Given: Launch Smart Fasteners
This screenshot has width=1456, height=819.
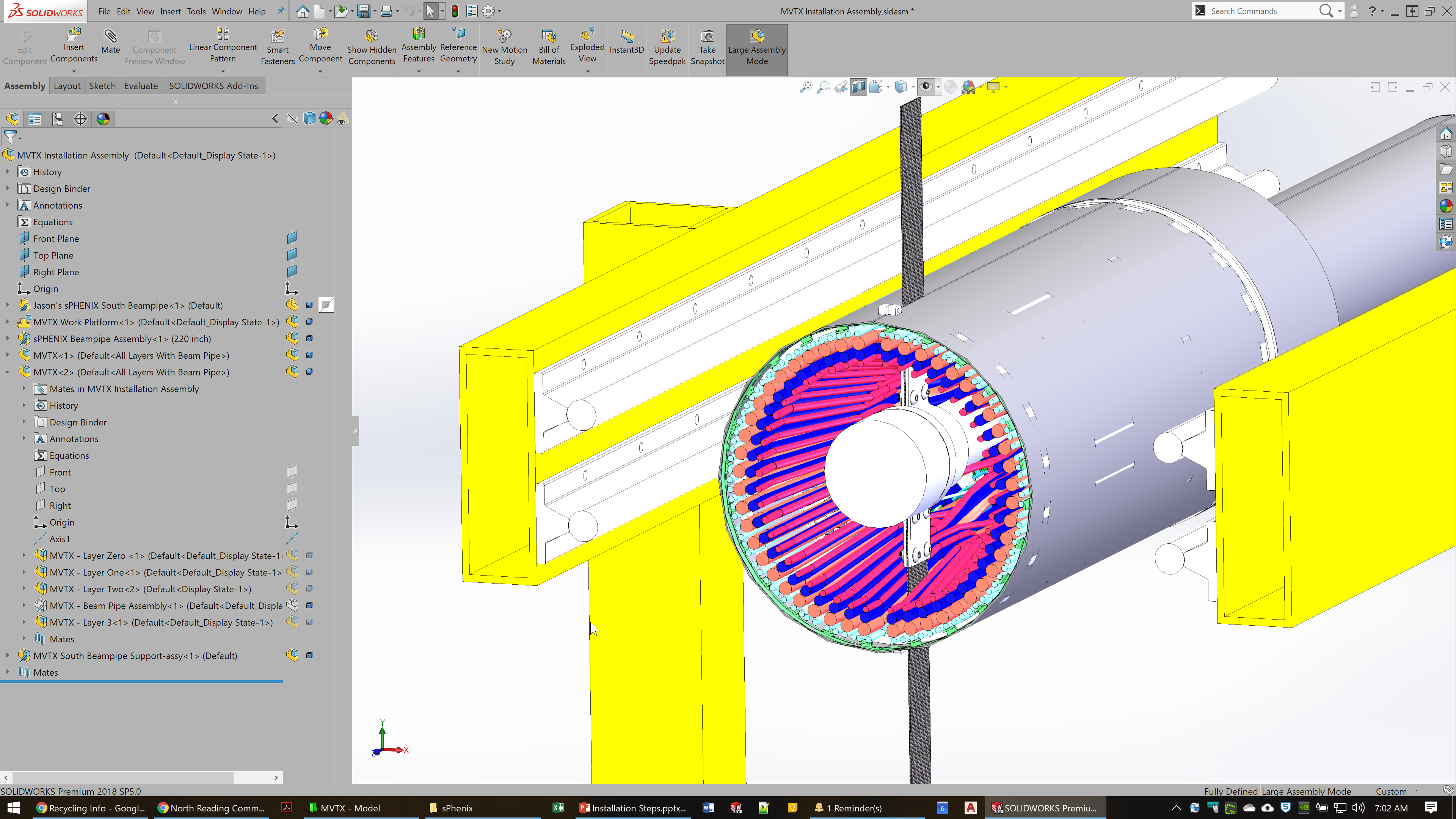Looking at the screenshot, I should click(x=278, y=47).
